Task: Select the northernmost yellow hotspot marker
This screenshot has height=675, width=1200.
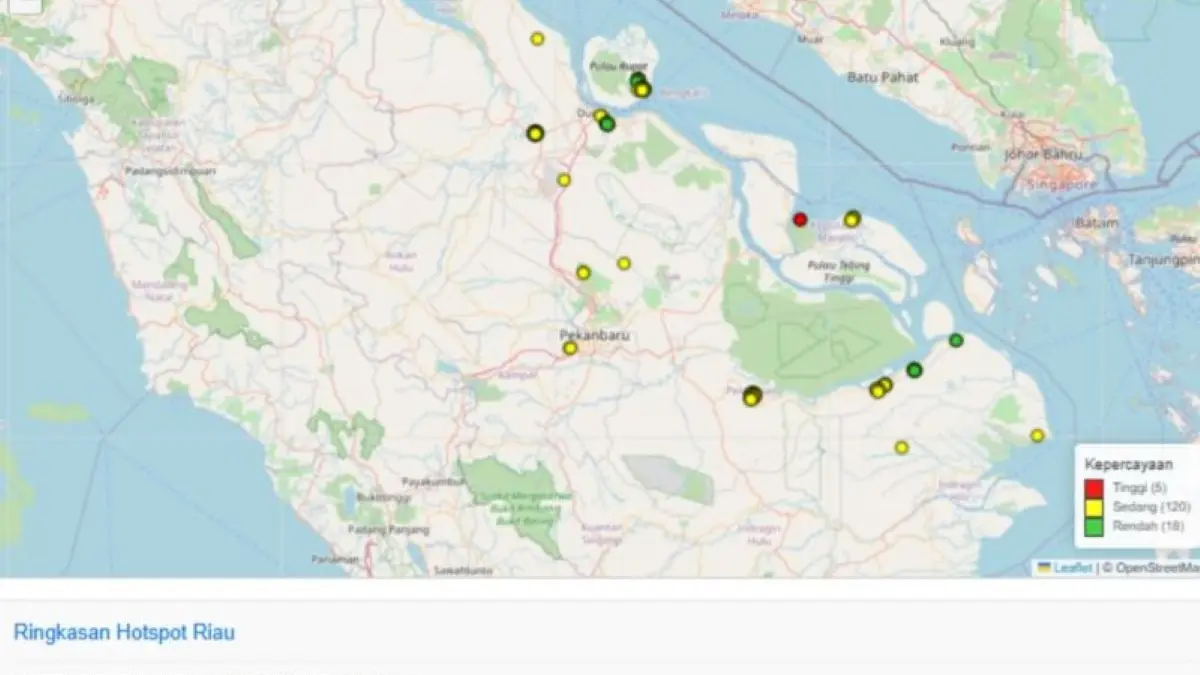Action: pyautogui.click(x=537, y=39)
